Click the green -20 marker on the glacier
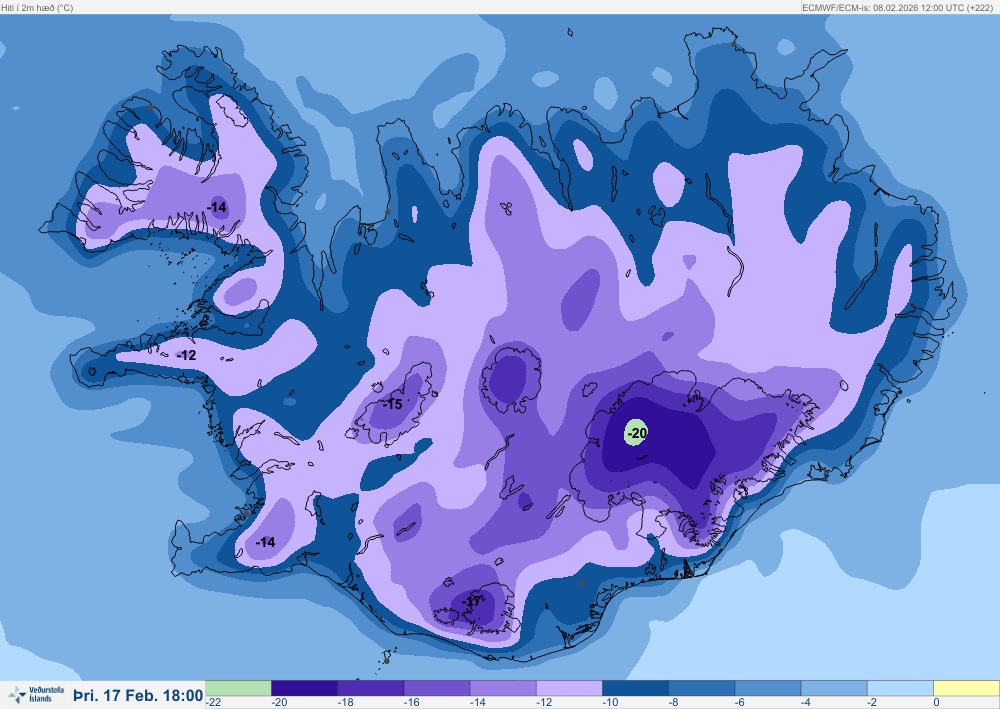 pyautogui.click(x=636, y=433)
